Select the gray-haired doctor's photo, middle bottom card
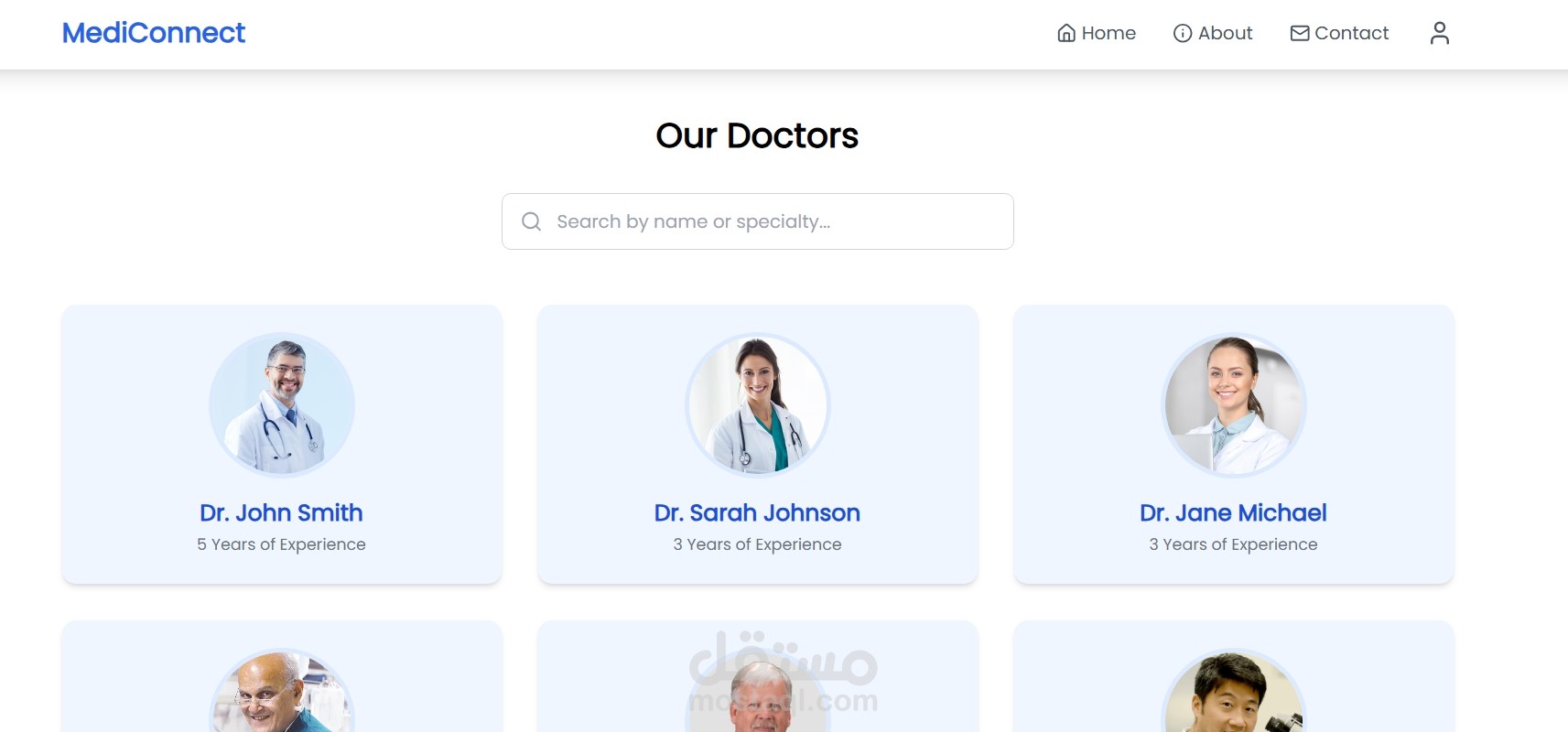The height and width of the screenshot is (732, 1568). [x=758, y=693]
